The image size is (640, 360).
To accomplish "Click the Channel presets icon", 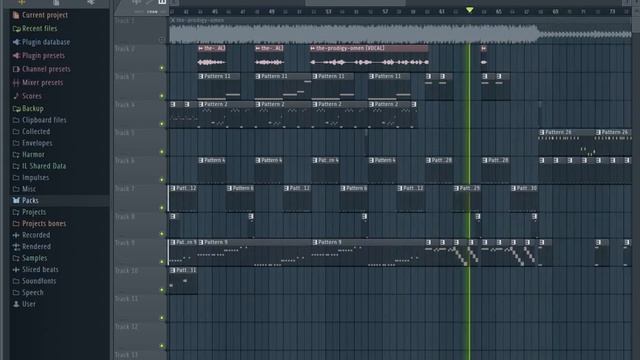I will (x=16, y=69).
